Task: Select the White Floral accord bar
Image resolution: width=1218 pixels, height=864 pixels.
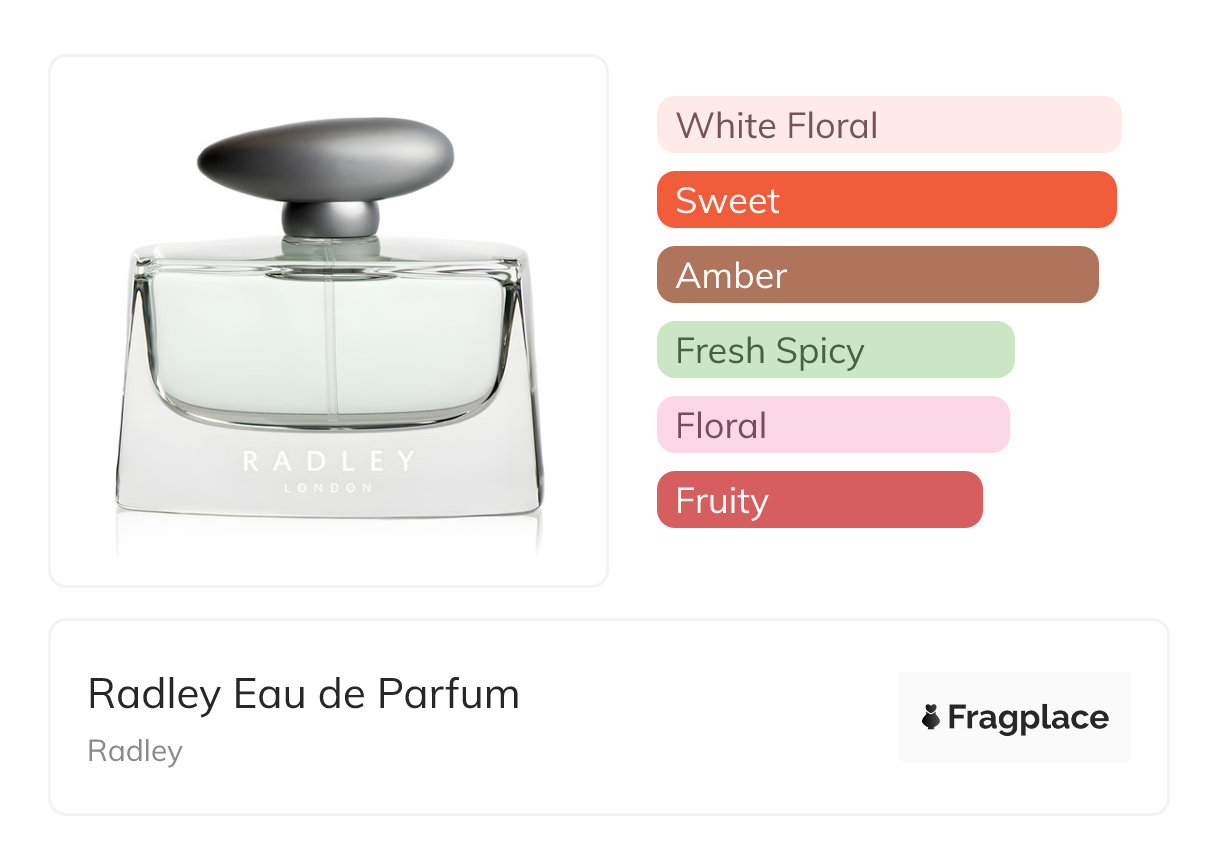Action: (888, 125)
